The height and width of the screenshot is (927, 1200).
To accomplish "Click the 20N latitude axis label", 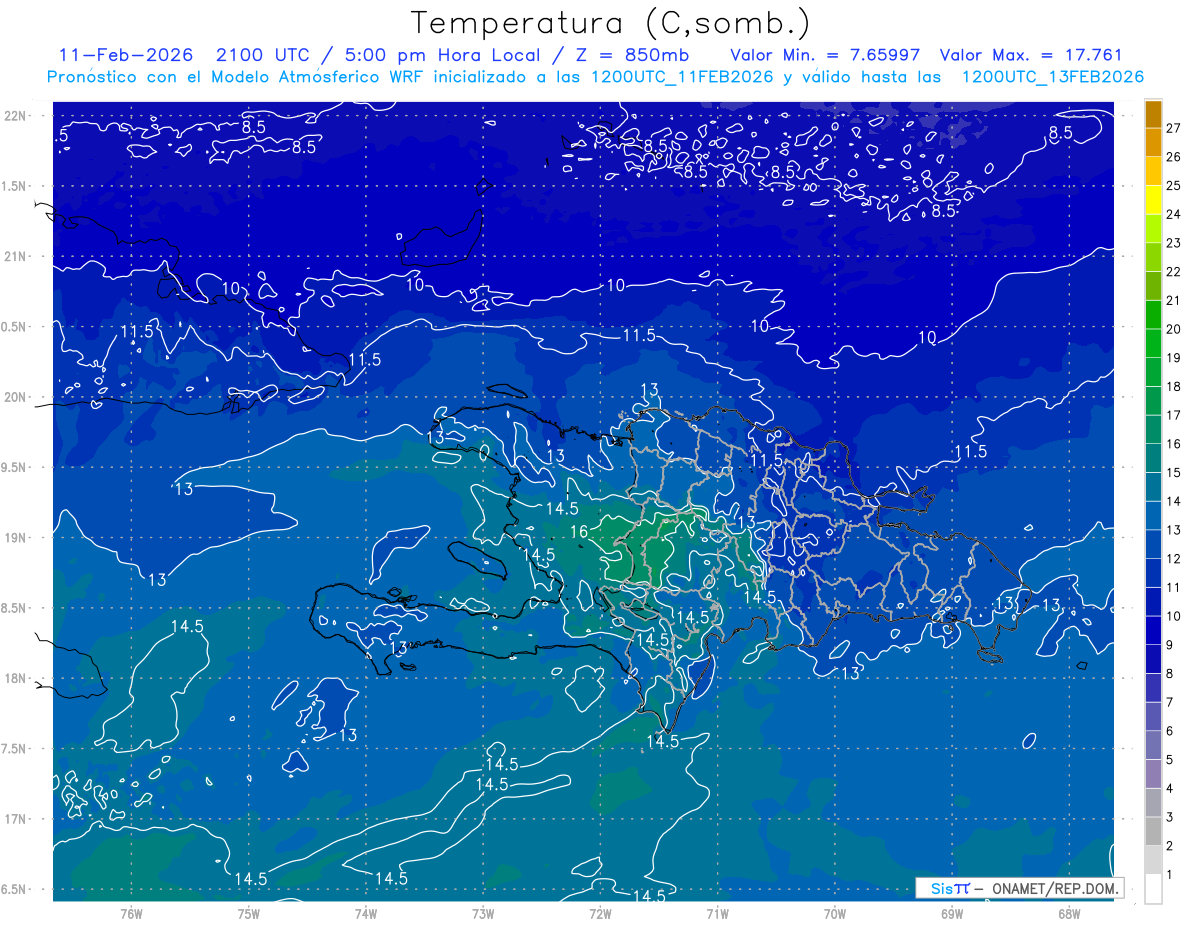I will [16, 397].
